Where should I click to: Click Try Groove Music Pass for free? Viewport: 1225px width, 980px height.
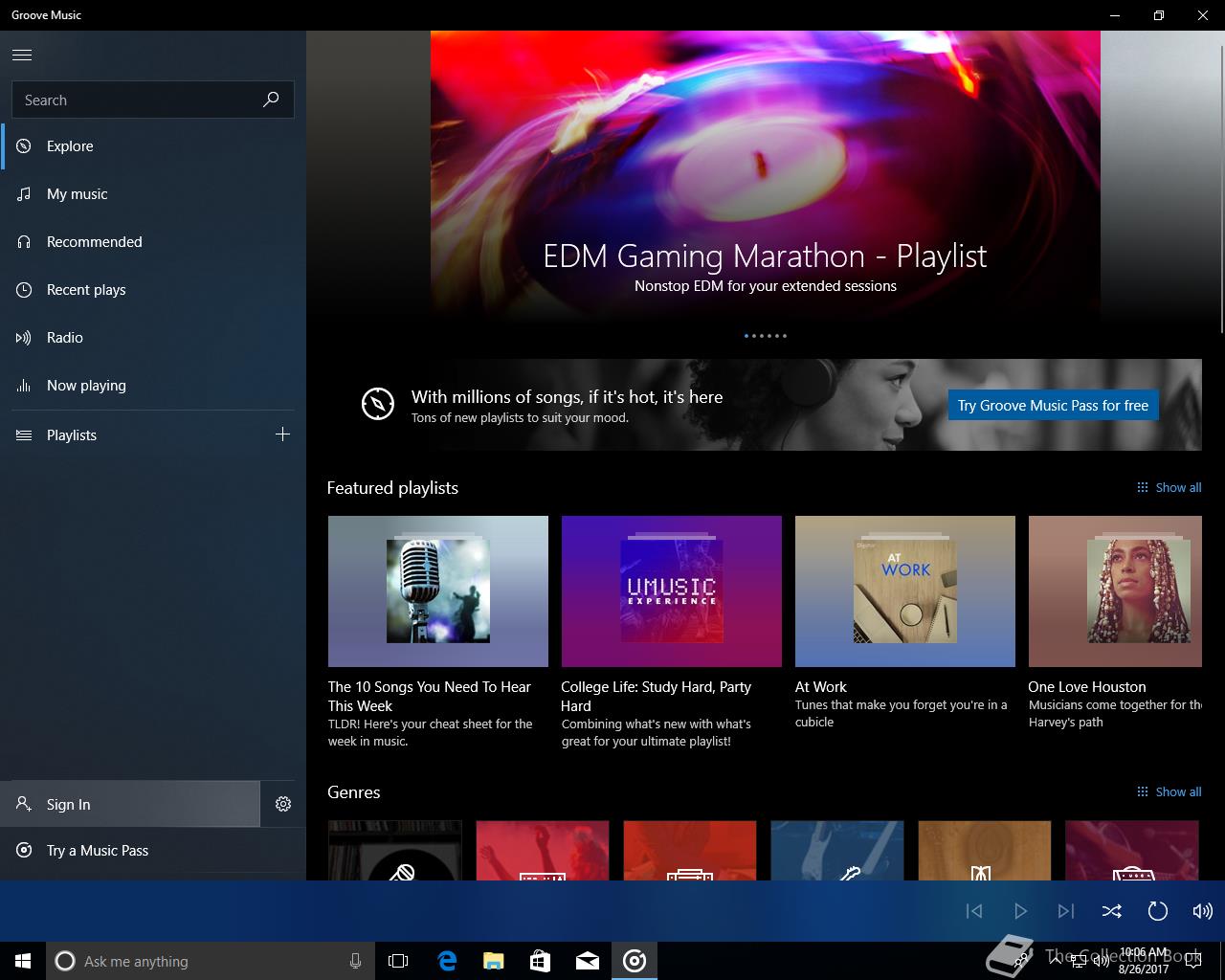tap(1053, 405)
